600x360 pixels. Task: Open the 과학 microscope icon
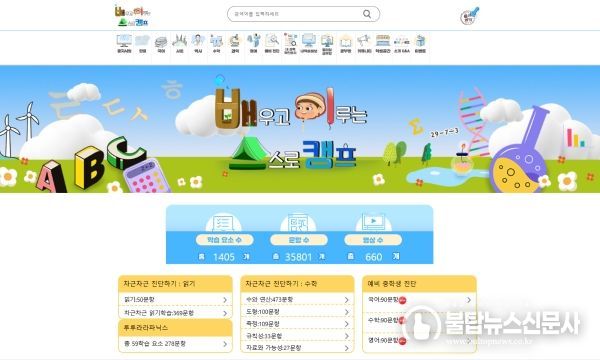pyautogui.click(x=235, y=44)
